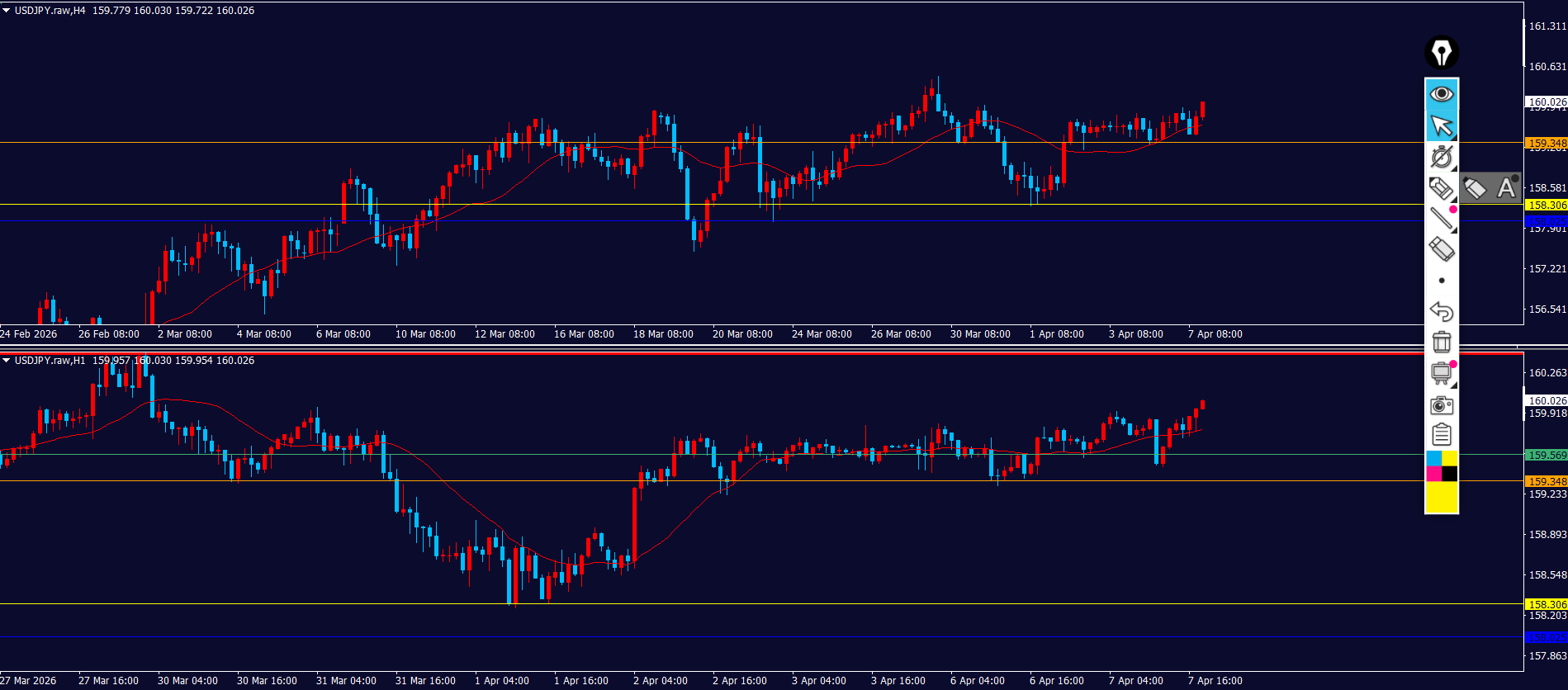
Task: Take a screenshot with the camera icon
Action: (x=1442, y=404)
